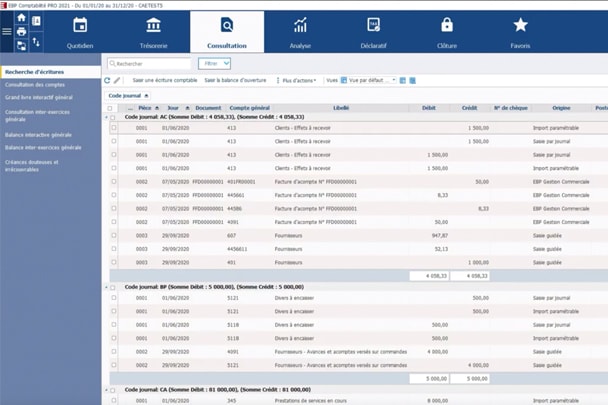Open the Filtrer dropdown
Viewport: 608px width, 405px height.
coord(214,63)
